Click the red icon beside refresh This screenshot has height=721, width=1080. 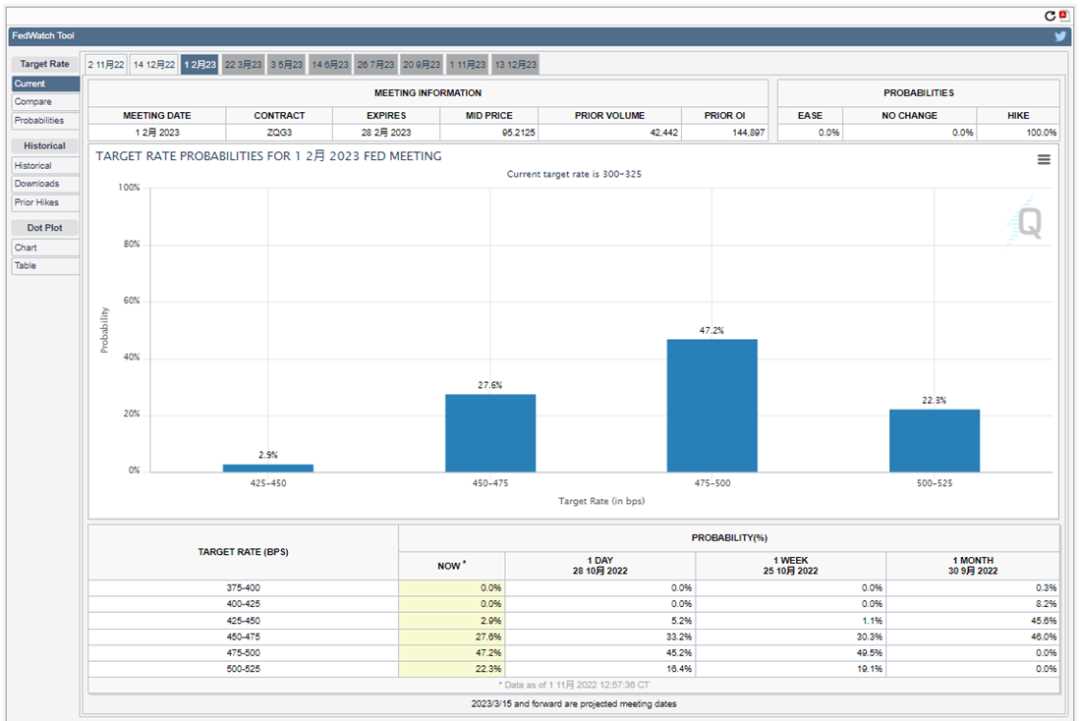click(1063, 16)
